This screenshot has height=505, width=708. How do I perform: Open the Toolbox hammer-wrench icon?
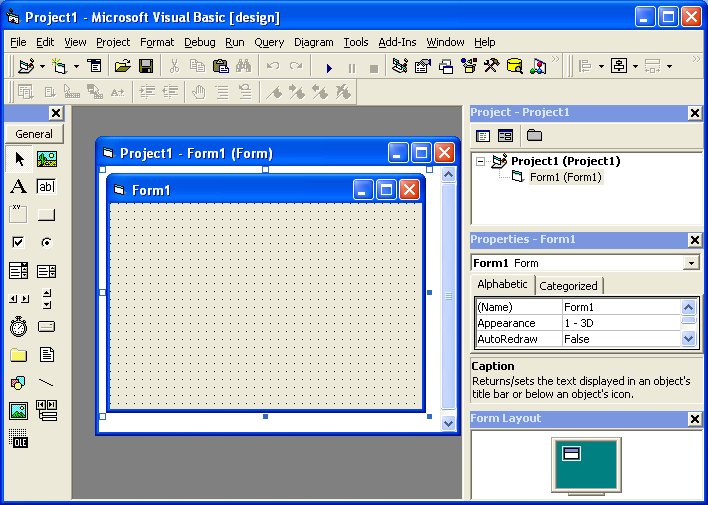click(x=492, y=66)
